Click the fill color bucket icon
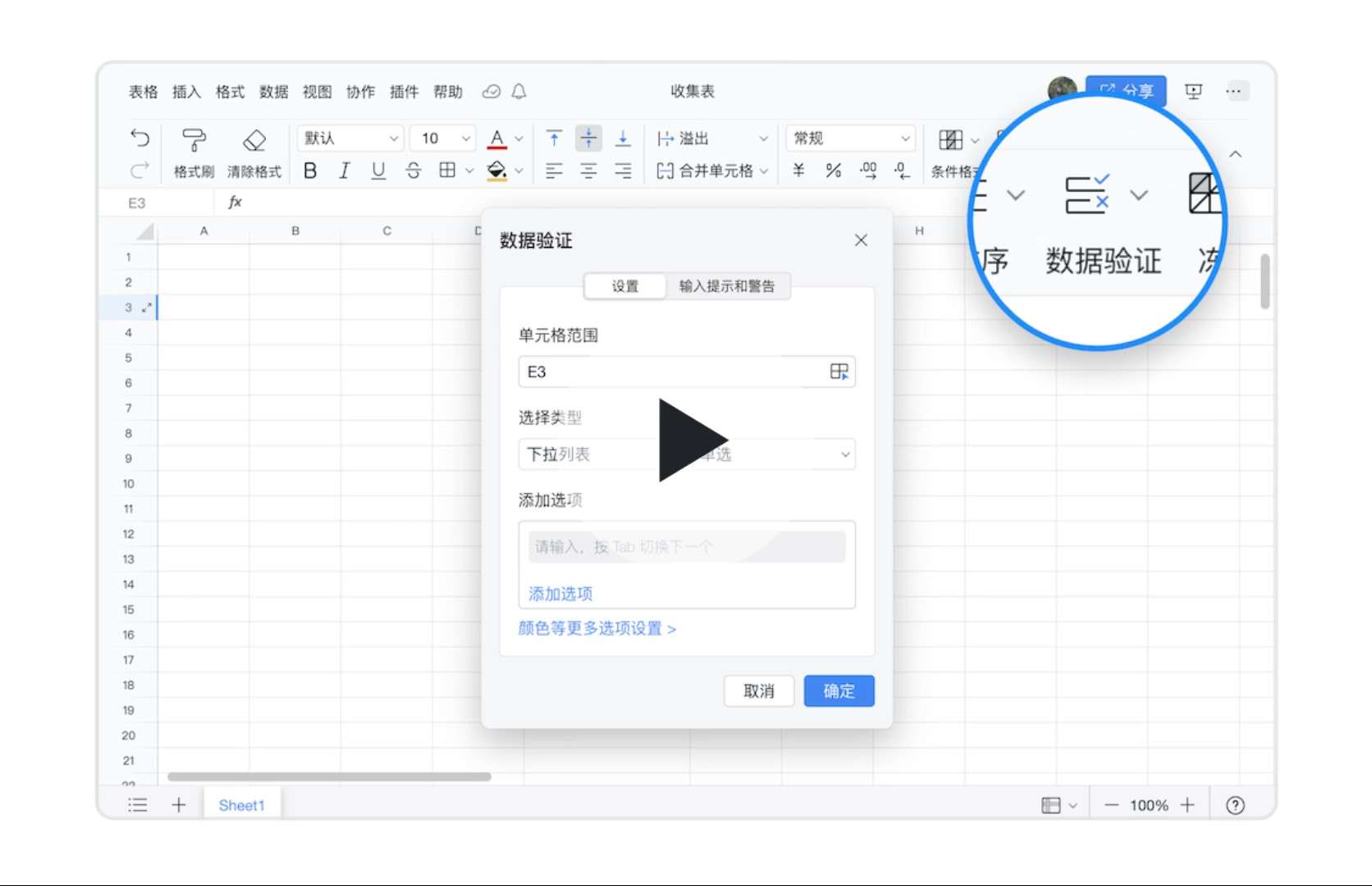Screen dimensions: 1372x886 (x=496, y=171)
